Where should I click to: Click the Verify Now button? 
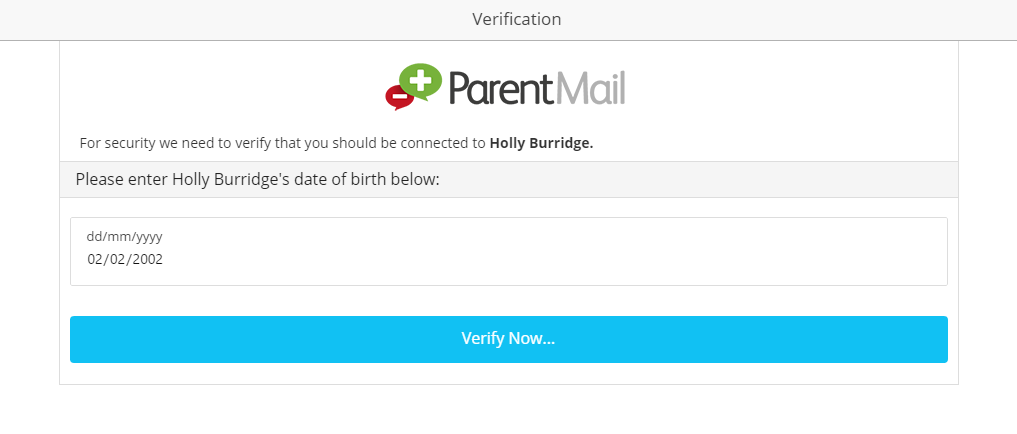pyautogui.click(x=508, y=339)
